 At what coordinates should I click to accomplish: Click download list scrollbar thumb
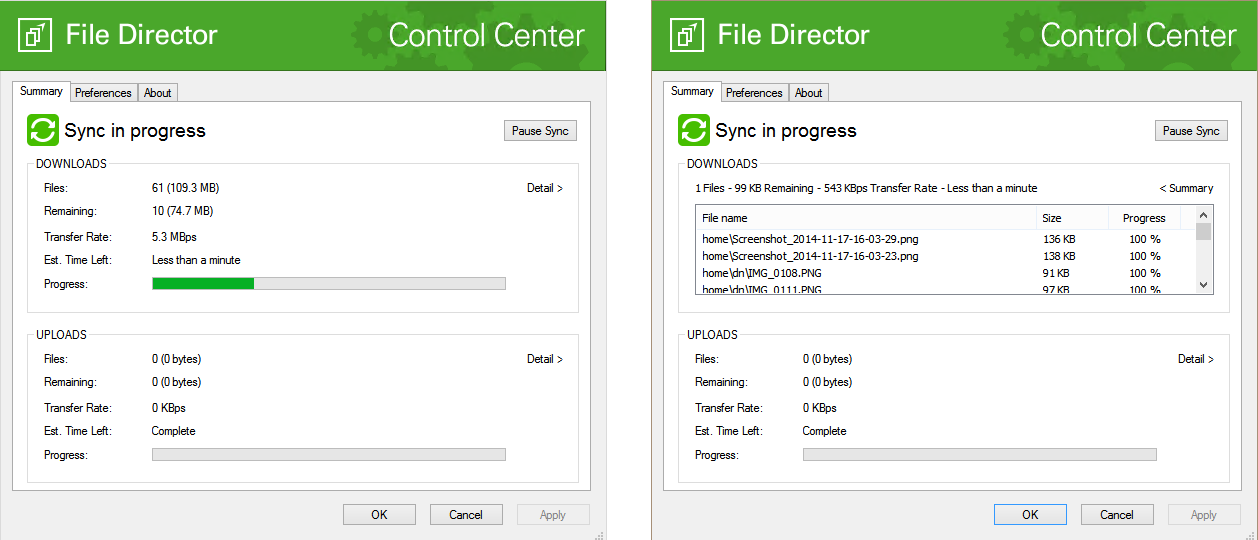pos(1204,232)
